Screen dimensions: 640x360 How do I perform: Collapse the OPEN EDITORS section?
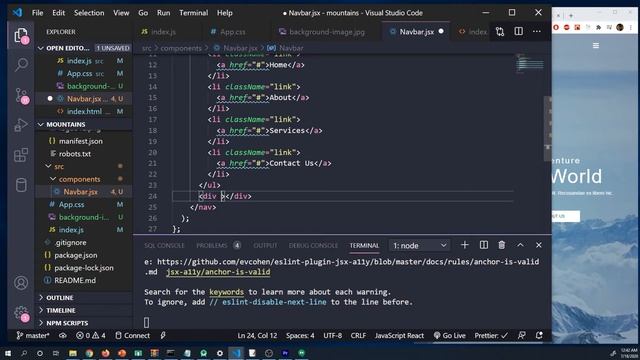[x=84, y=48]
